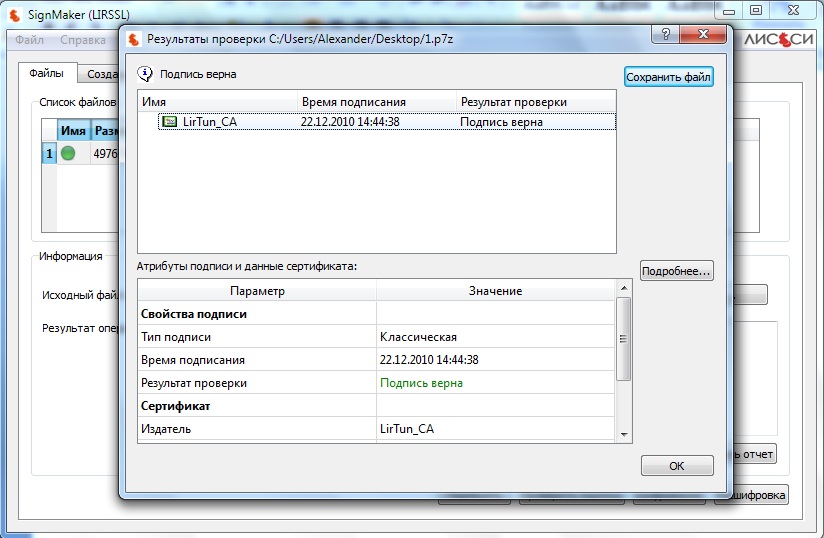This screenshot has width=824, height=538.
Task: Click the green status circle in file list
Action: (68, 153)
